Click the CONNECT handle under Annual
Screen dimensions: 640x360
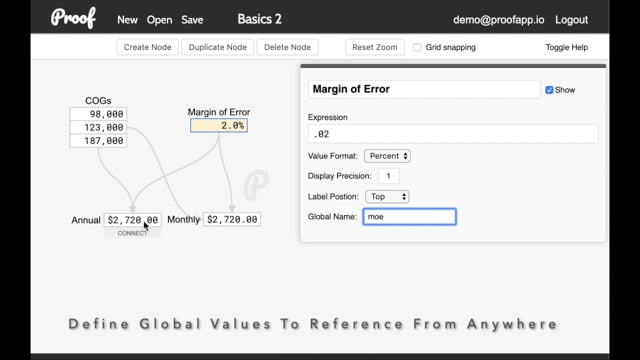[132, 233]
